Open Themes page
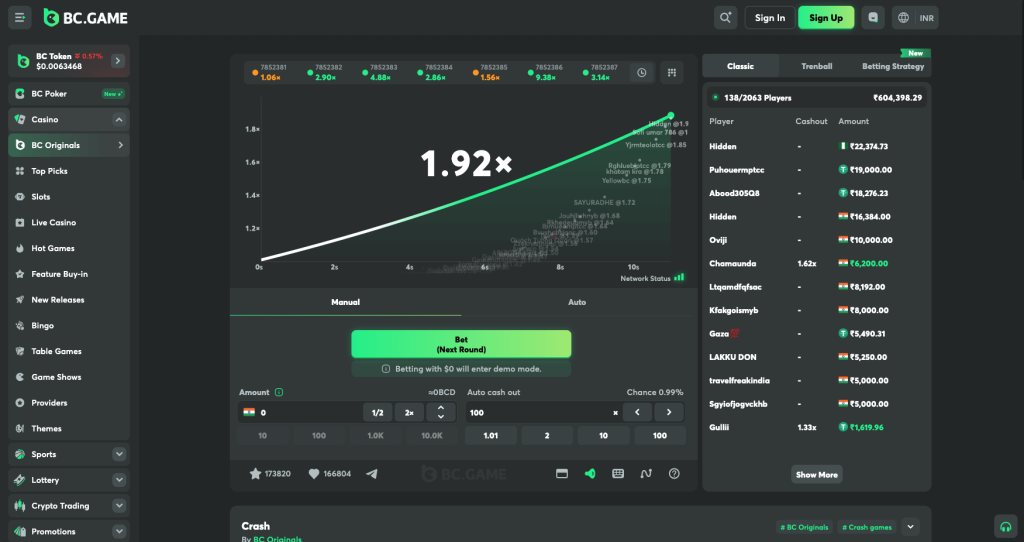The image size is (1024, 542). coord(69,428)
